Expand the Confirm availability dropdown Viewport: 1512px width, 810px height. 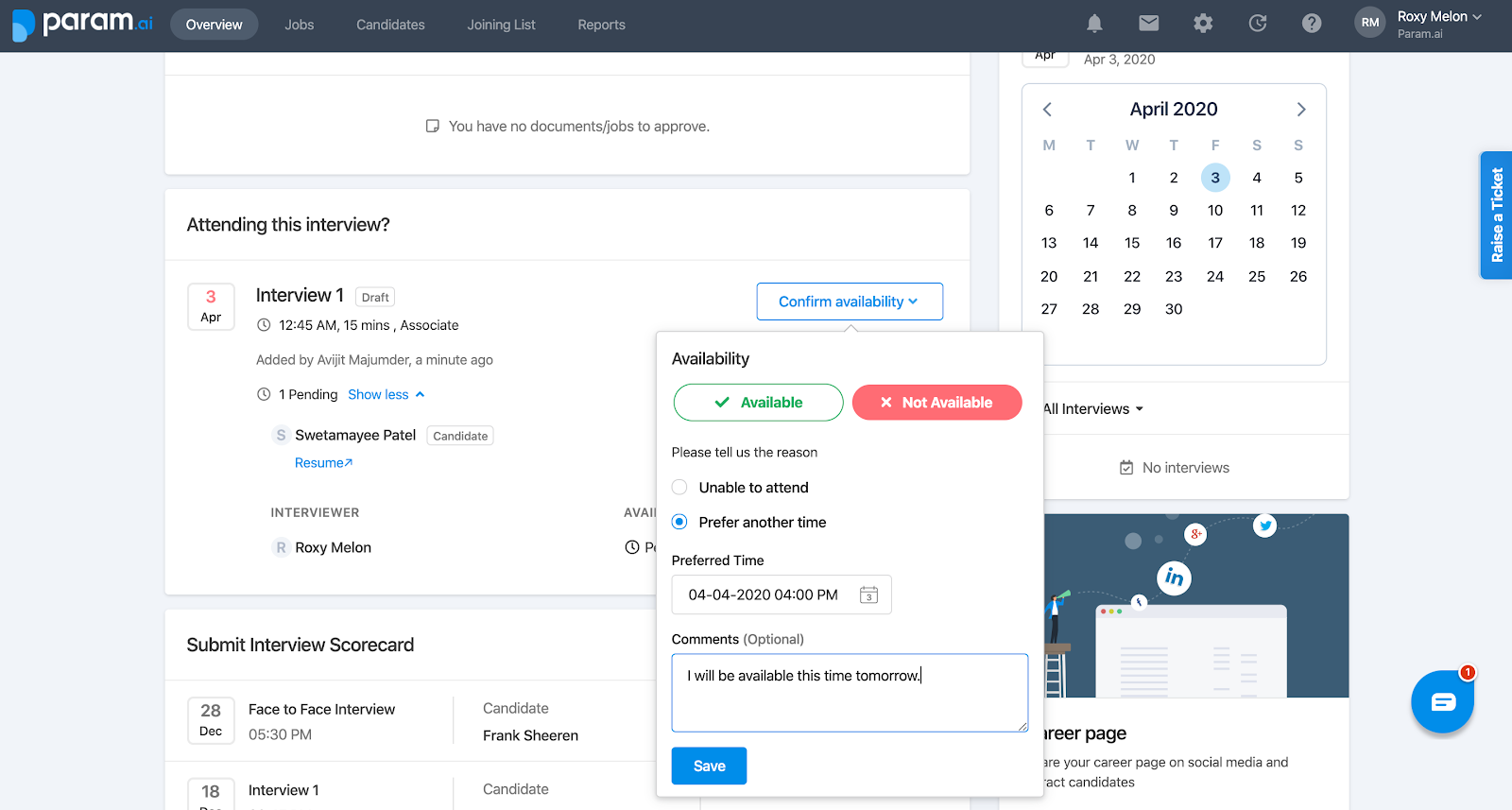tap(850, 302)
